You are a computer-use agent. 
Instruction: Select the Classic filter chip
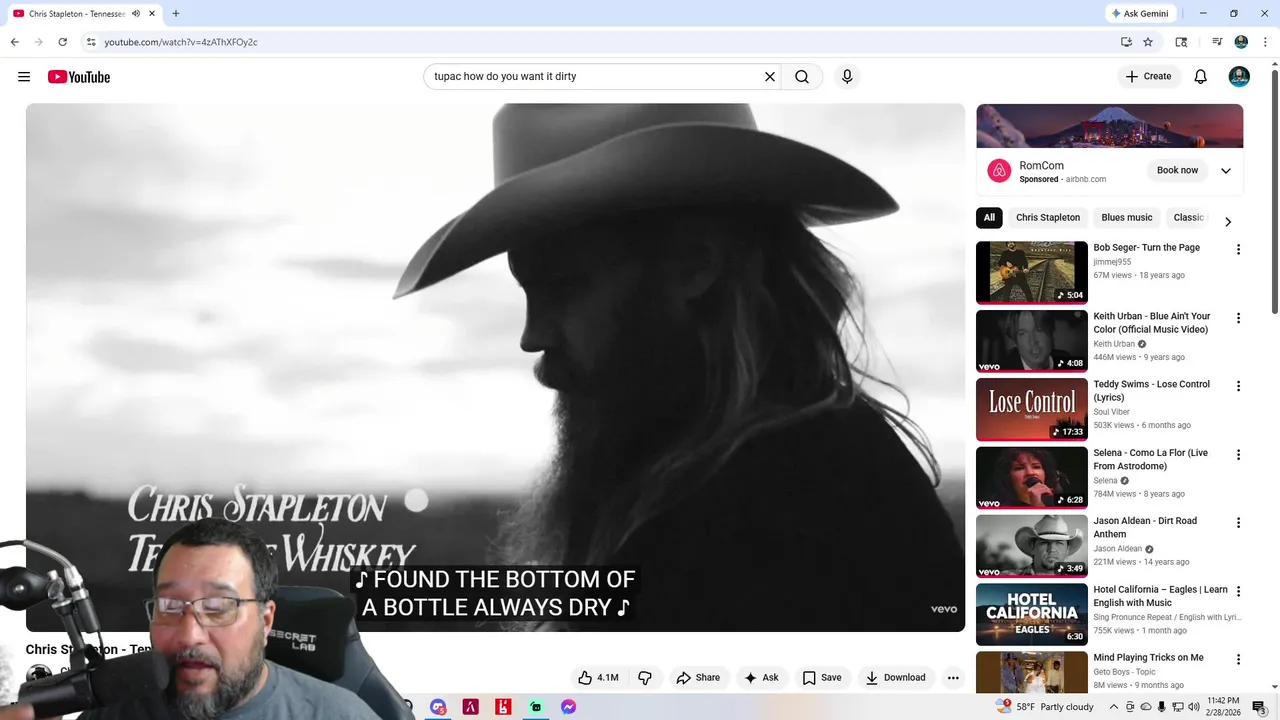pos(1188,218)
